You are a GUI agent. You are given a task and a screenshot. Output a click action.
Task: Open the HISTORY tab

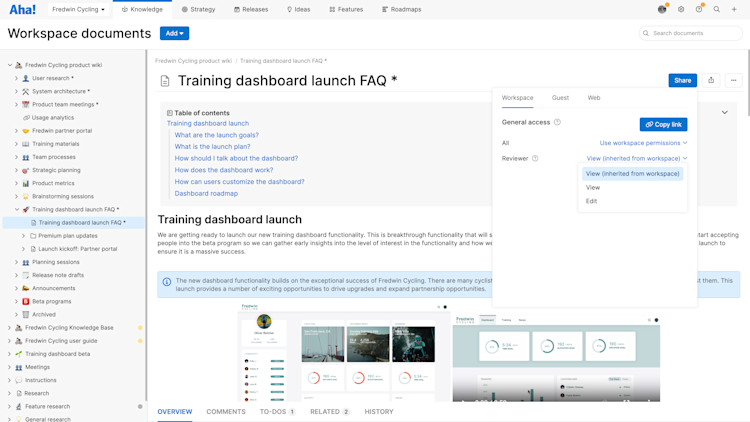(379, 411)
